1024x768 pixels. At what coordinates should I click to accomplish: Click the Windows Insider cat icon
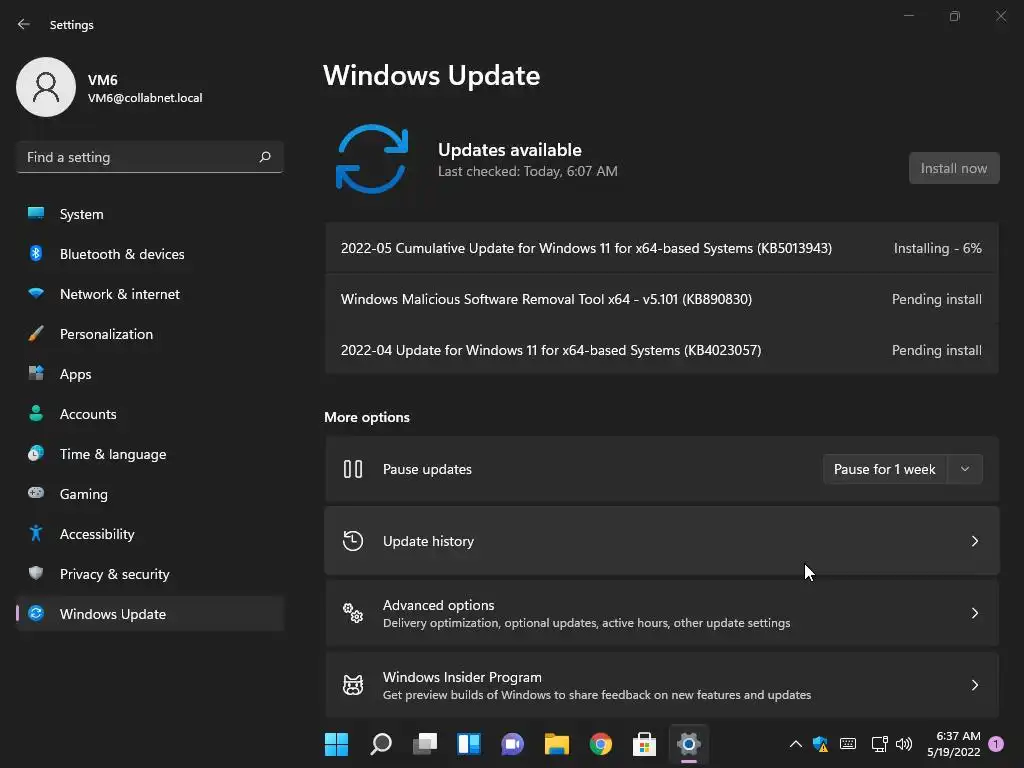[353, 684]
